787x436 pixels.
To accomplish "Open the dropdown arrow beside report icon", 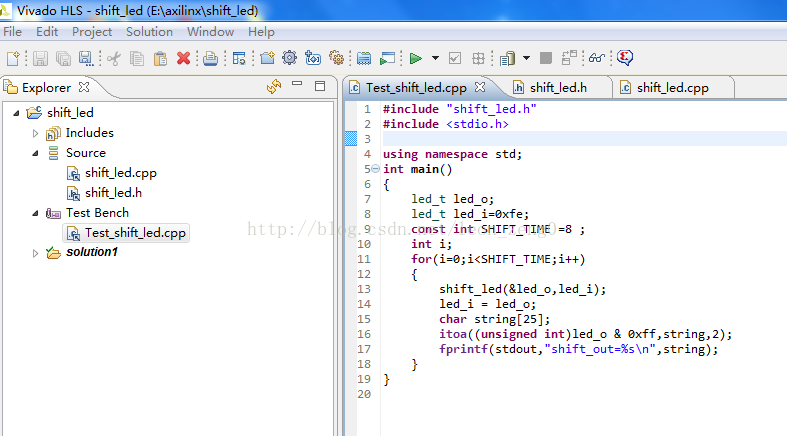I will 526,58.
